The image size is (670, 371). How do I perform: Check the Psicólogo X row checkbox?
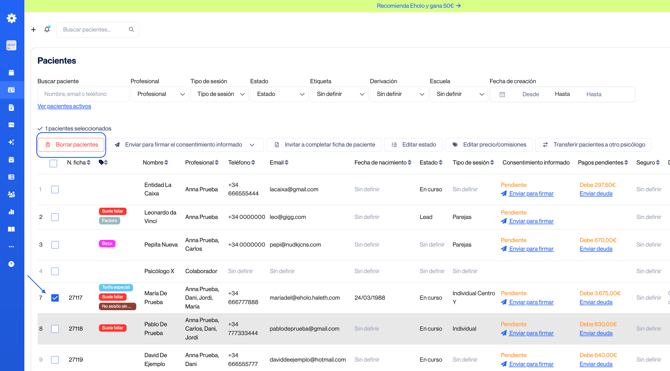click(55, 271)
